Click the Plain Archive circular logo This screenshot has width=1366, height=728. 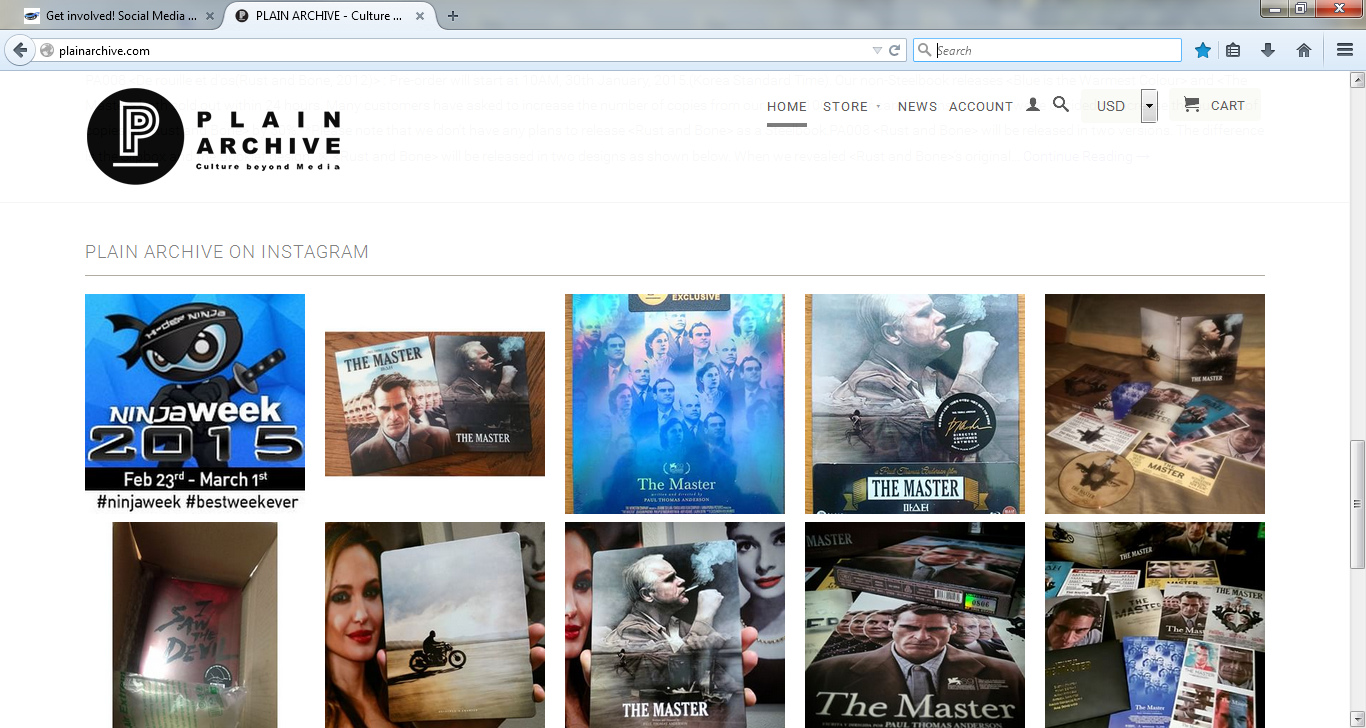pos(135,136)
